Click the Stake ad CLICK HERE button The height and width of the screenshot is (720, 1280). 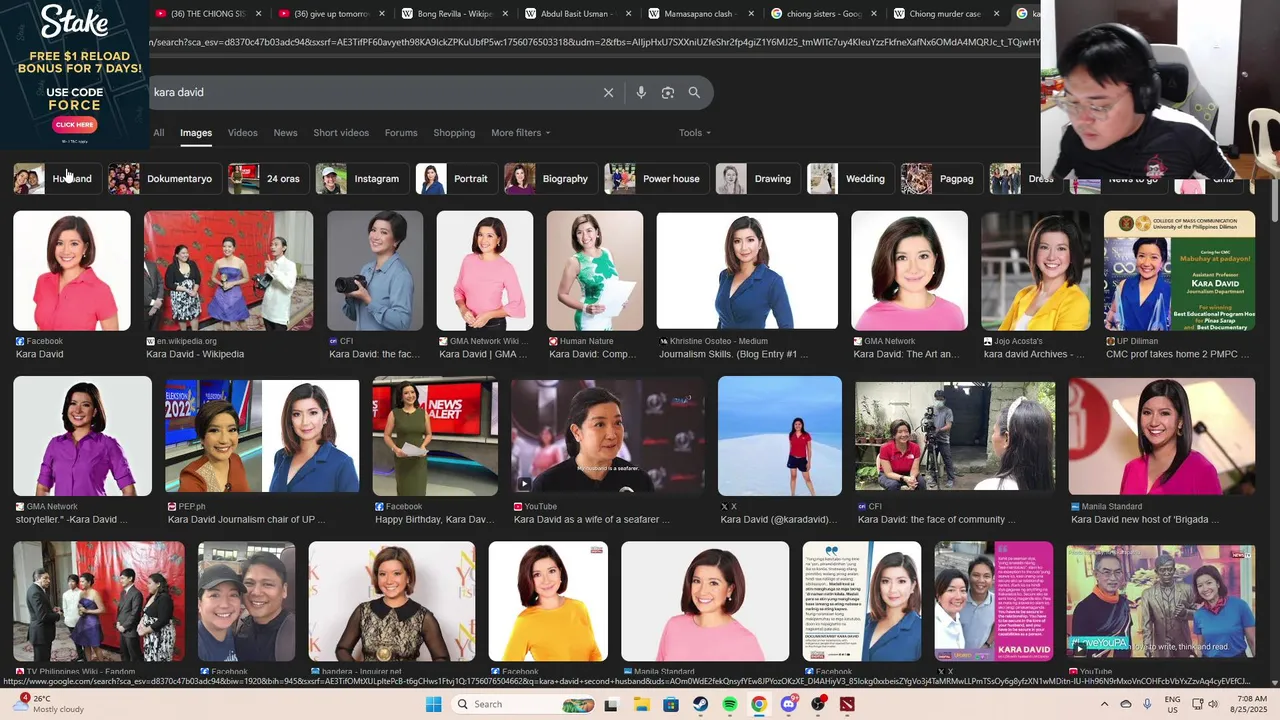[x=74, y=125]
